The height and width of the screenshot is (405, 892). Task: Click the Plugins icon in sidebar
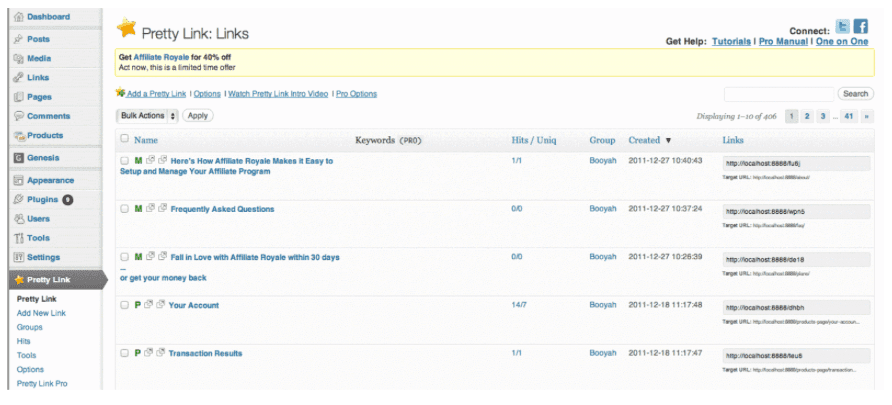18,200
